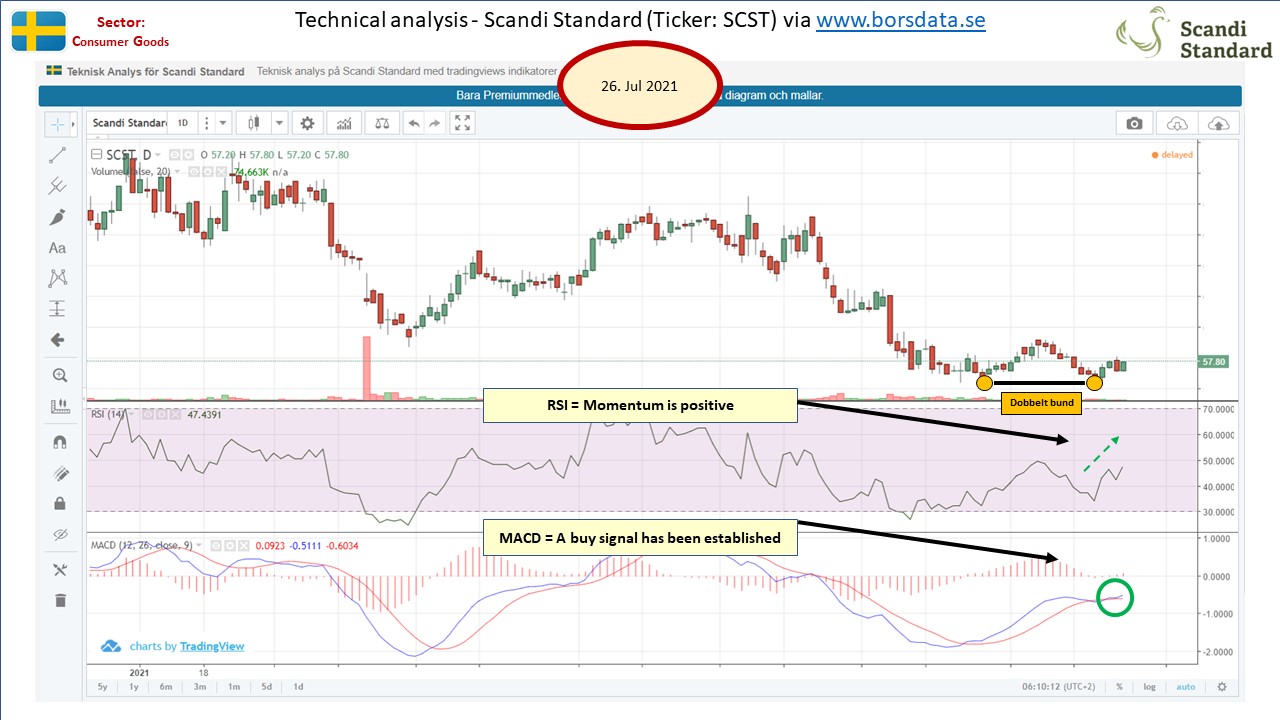Open chart settings gear in top toolbar
Image resolution: width=1280 pixels, height=720 pixels.
coord(307,123)
